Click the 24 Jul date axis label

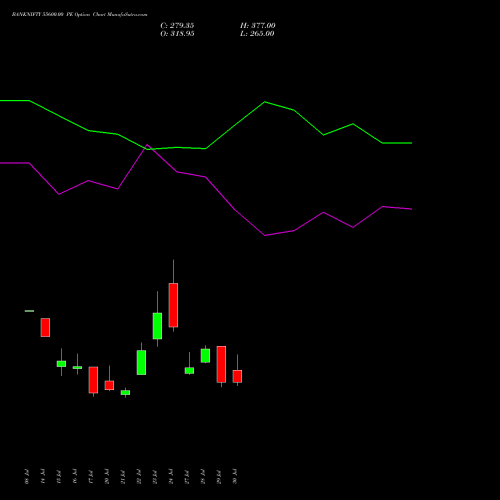pyautogui.click(x=171, y=476)
